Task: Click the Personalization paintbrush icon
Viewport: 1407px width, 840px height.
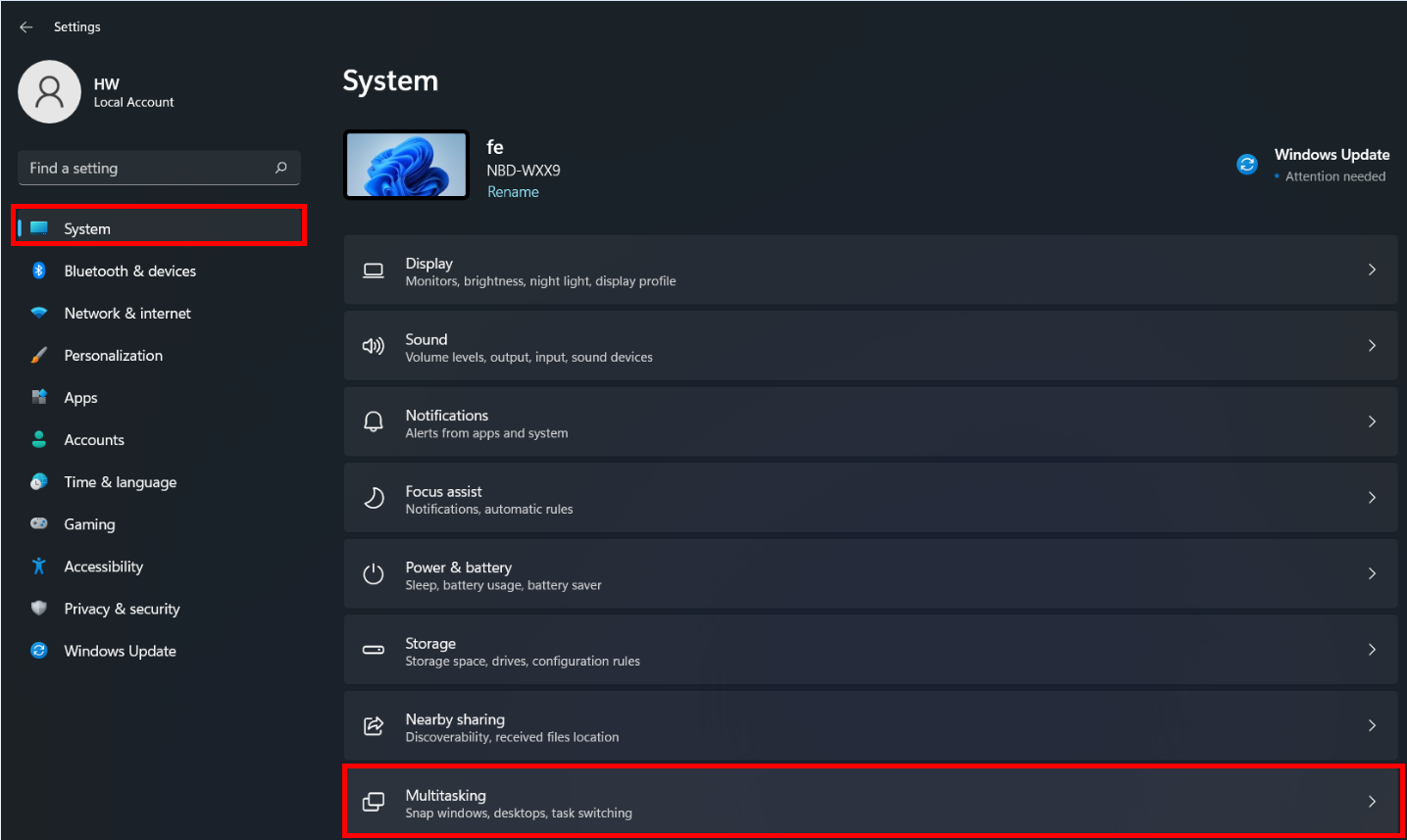Action: pos(39,355)
